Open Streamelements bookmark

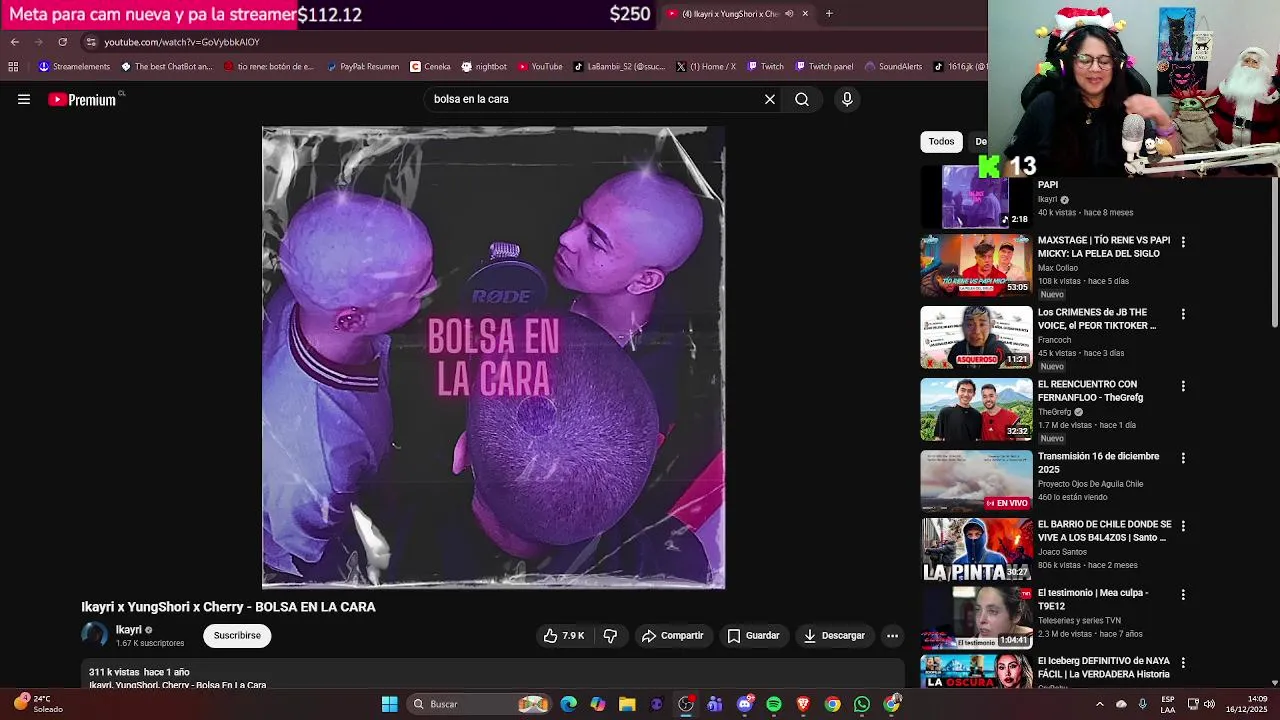[74, 67]
